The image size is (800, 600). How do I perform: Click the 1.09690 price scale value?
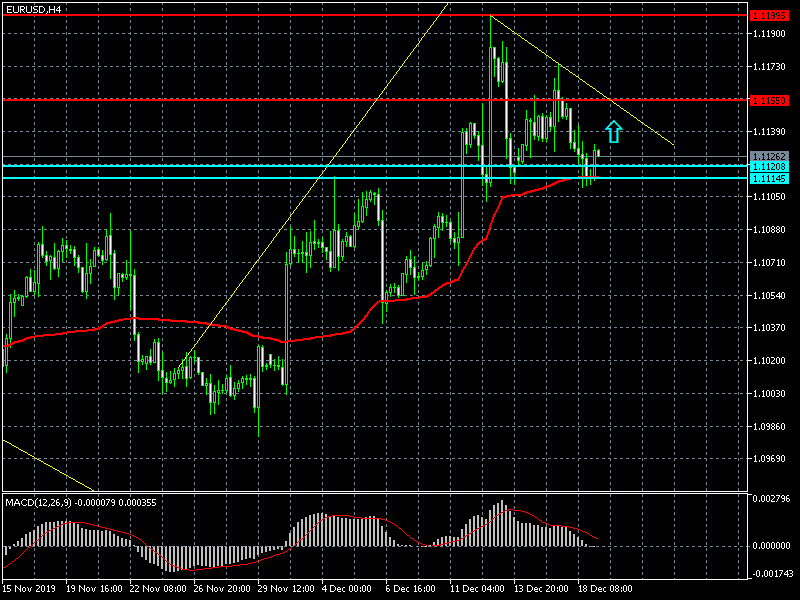click(769, 459)
